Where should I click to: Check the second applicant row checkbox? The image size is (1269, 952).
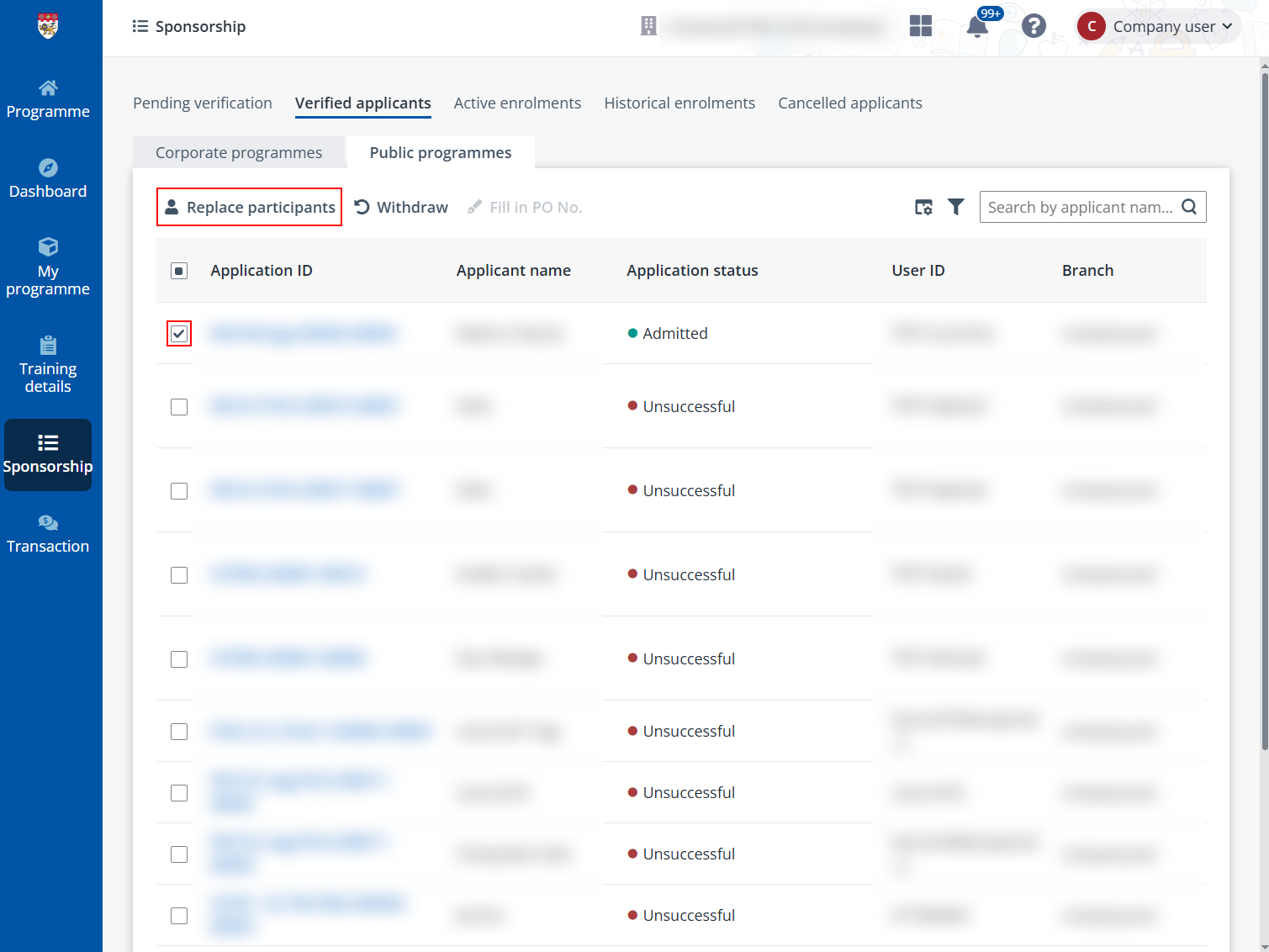point(178,406)
